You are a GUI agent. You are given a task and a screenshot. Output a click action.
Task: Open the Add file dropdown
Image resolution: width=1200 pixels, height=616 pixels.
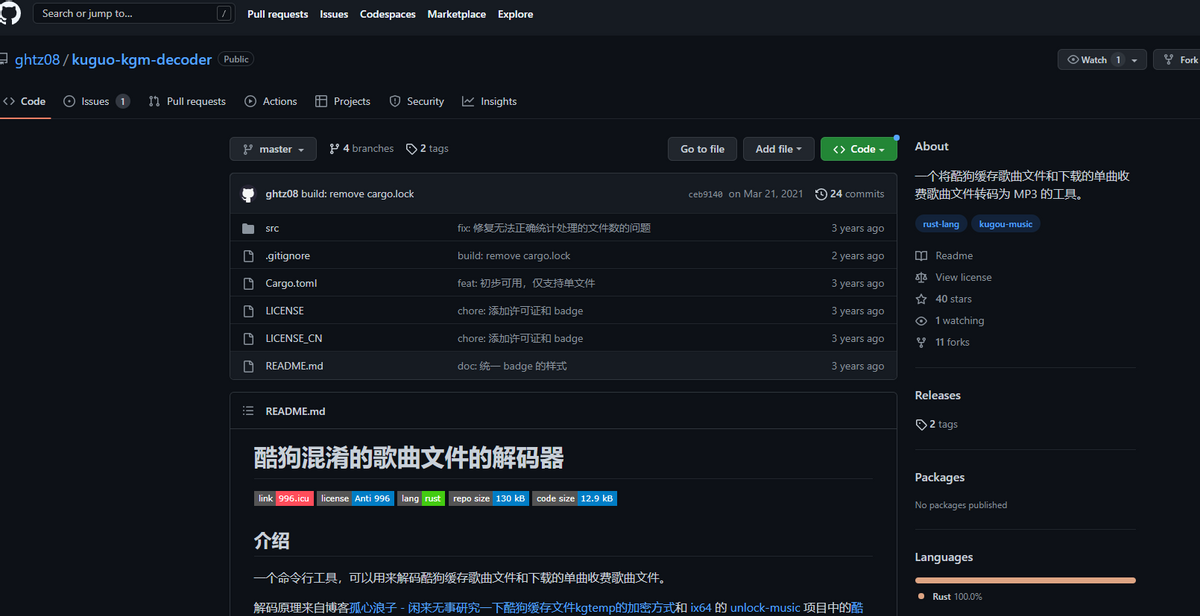click(779, 149)
